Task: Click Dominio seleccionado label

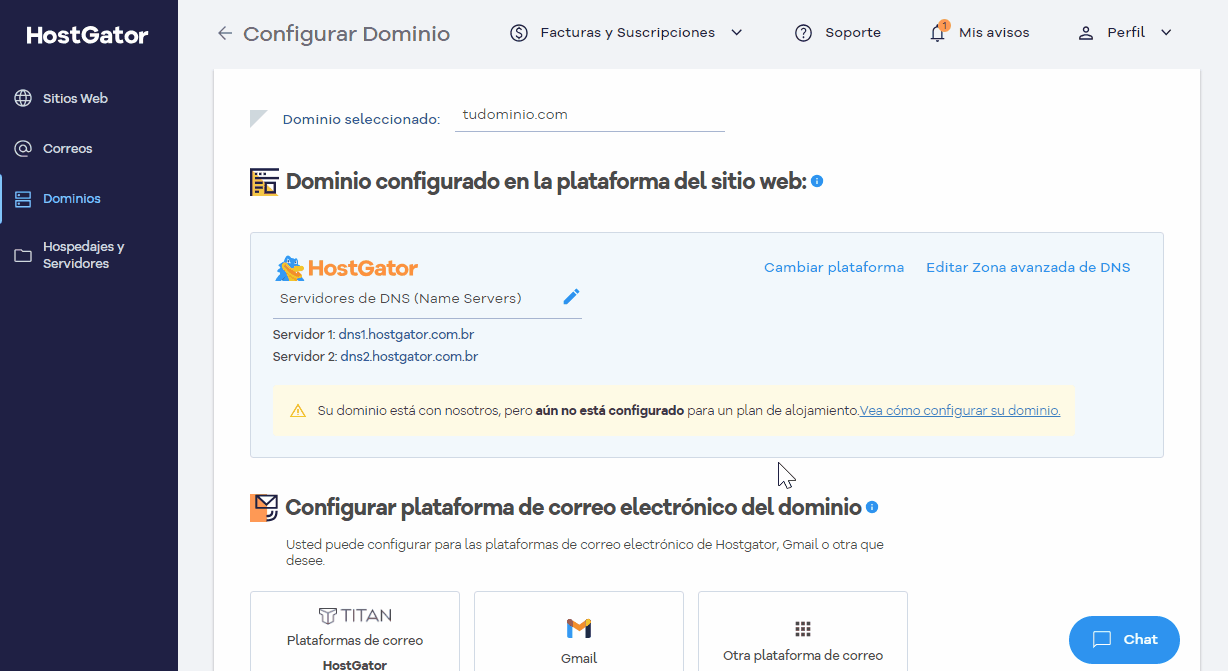Action: click(x=361, y=120)
